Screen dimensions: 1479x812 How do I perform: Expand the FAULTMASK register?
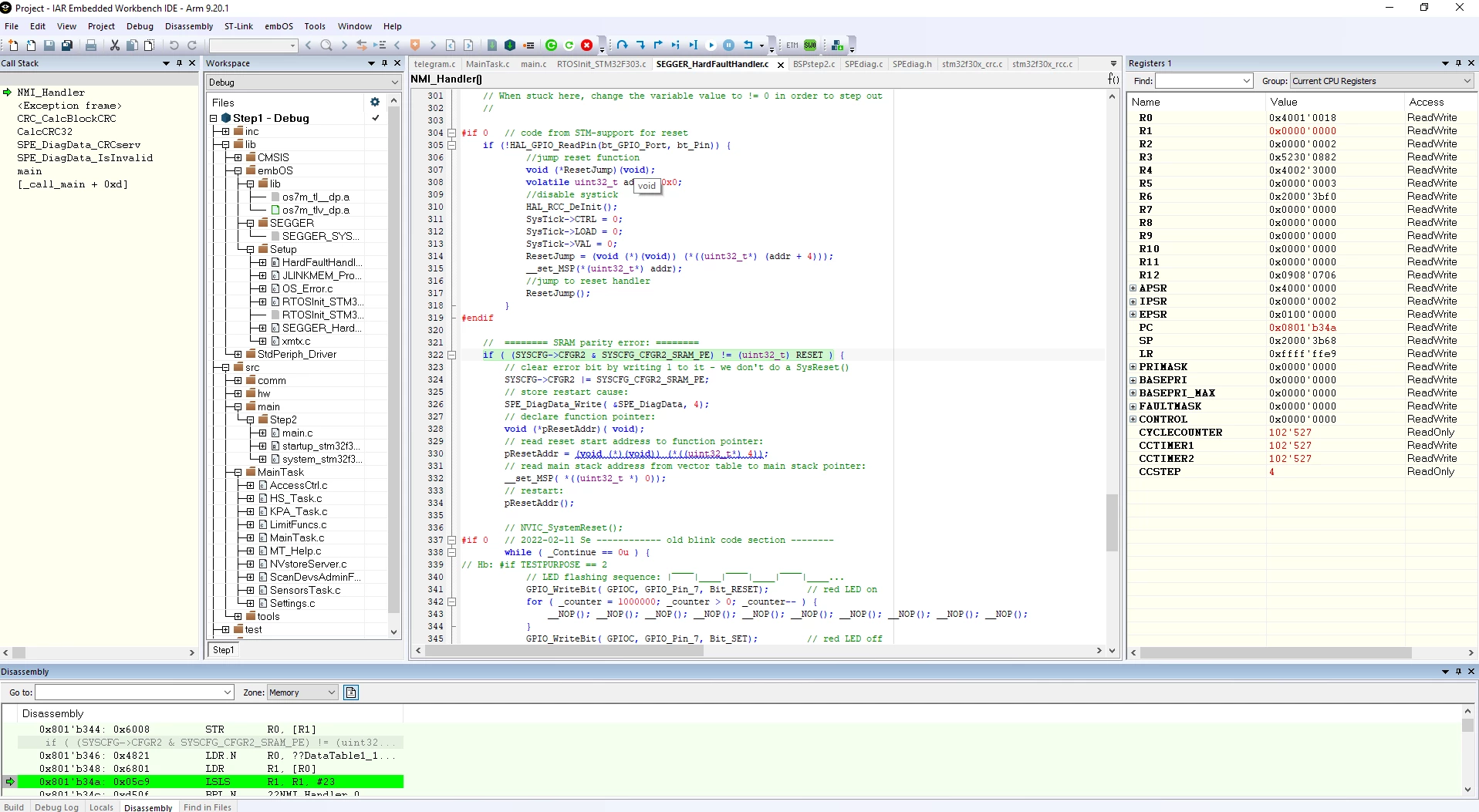click(x=1133, y=406)
